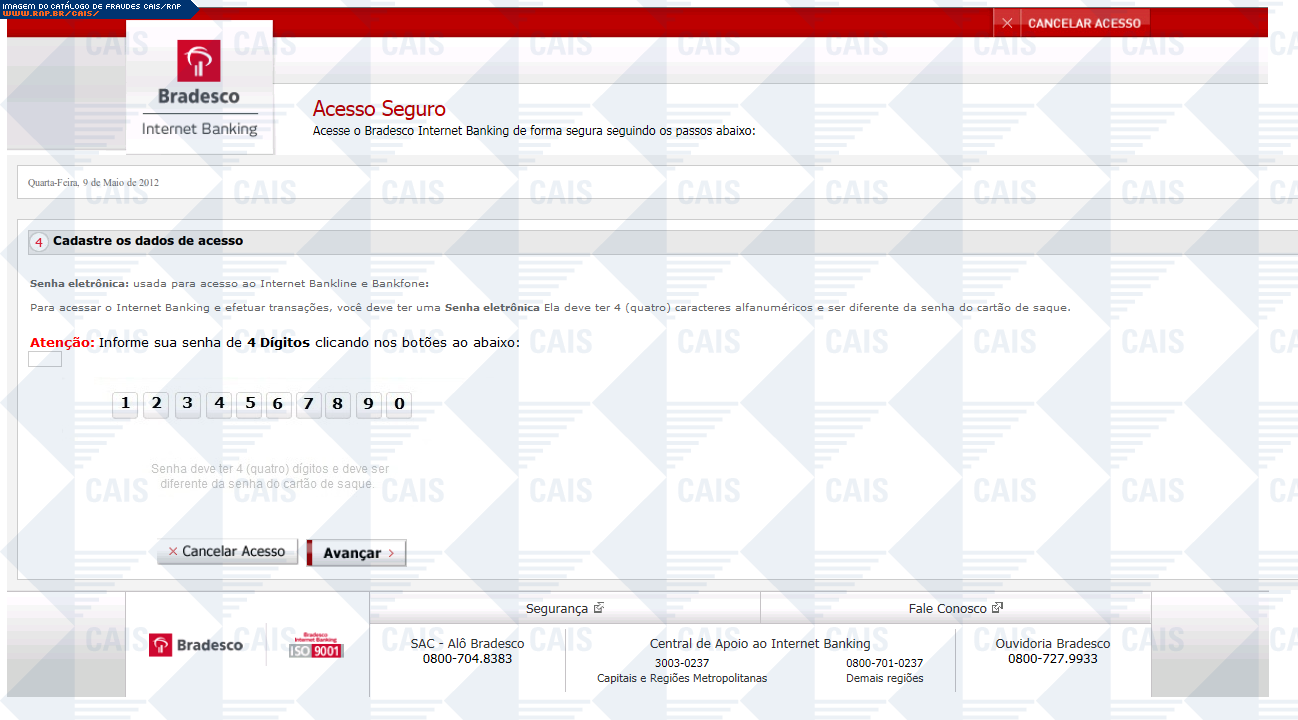Focus the 4-digit password input box
This screenshot has height=720, width=1298.
point(45,359)
